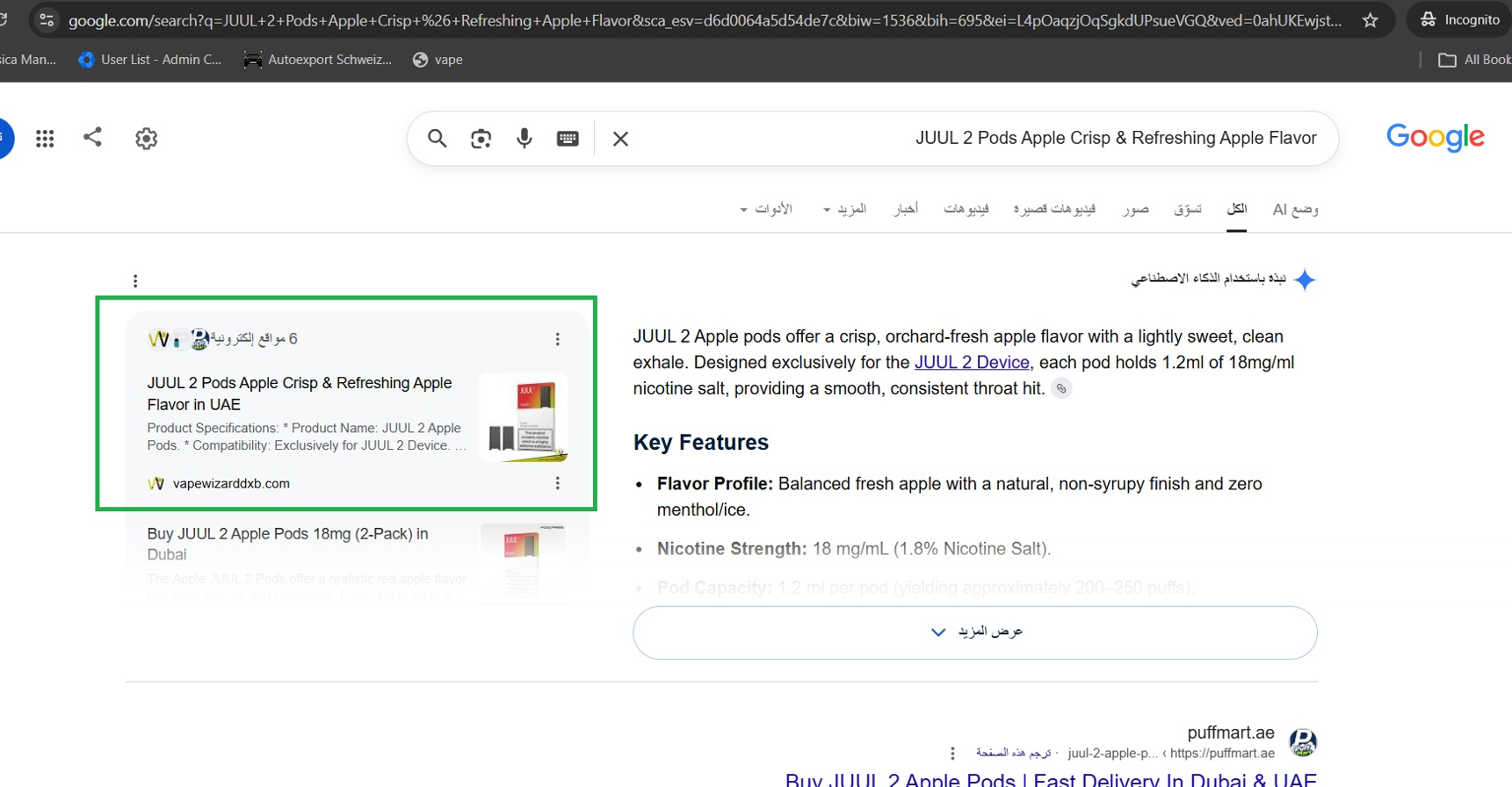Open options menu next to vapewizarddxb.com
The image size is (1512, 787).
click(557, 483)
